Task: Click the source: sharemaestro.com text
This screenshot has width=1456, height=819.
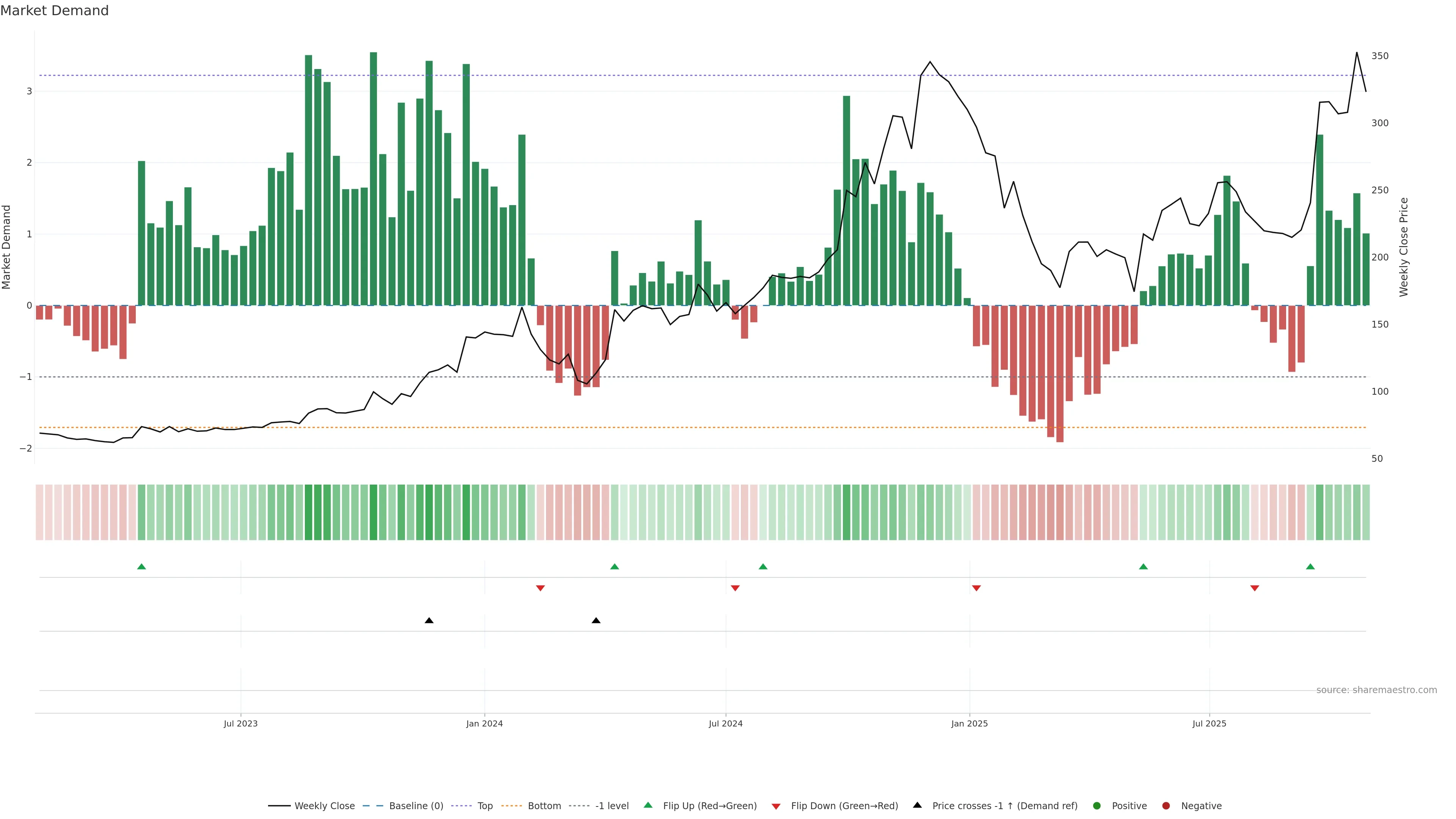Action: 1376,690
